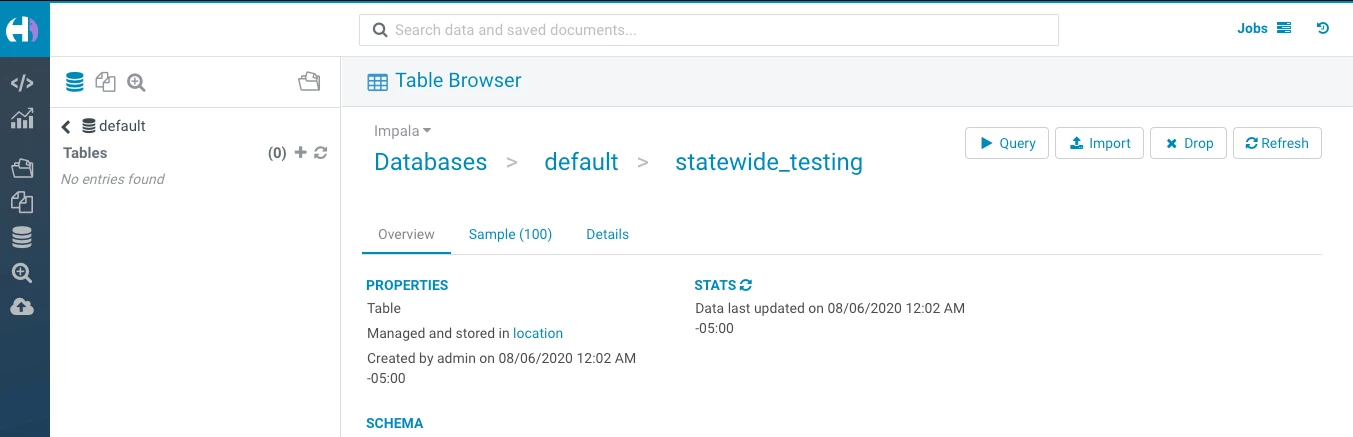The image size is (1353, 437).
Task: Select the search source icon in assist panel
Action: point(137,82)
